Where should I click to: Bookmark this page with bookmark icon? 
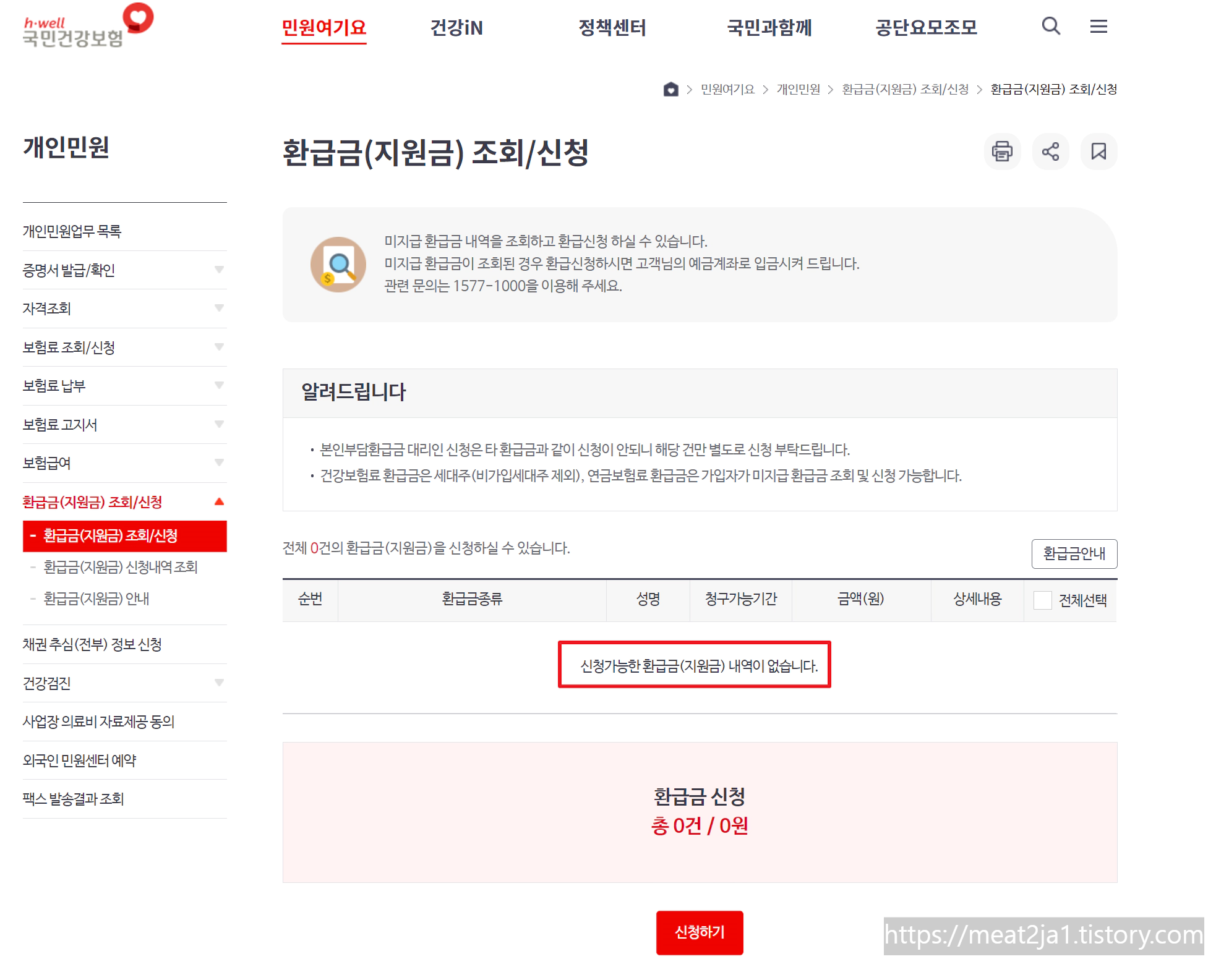coord(1098,151)
